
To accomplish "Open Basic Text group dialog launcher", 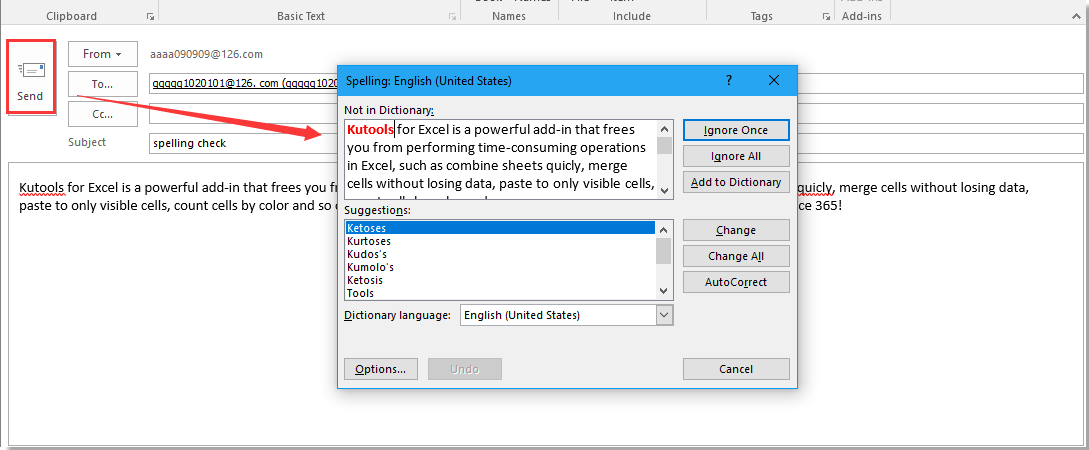I will pyautogui.click(x=452, y=16).
